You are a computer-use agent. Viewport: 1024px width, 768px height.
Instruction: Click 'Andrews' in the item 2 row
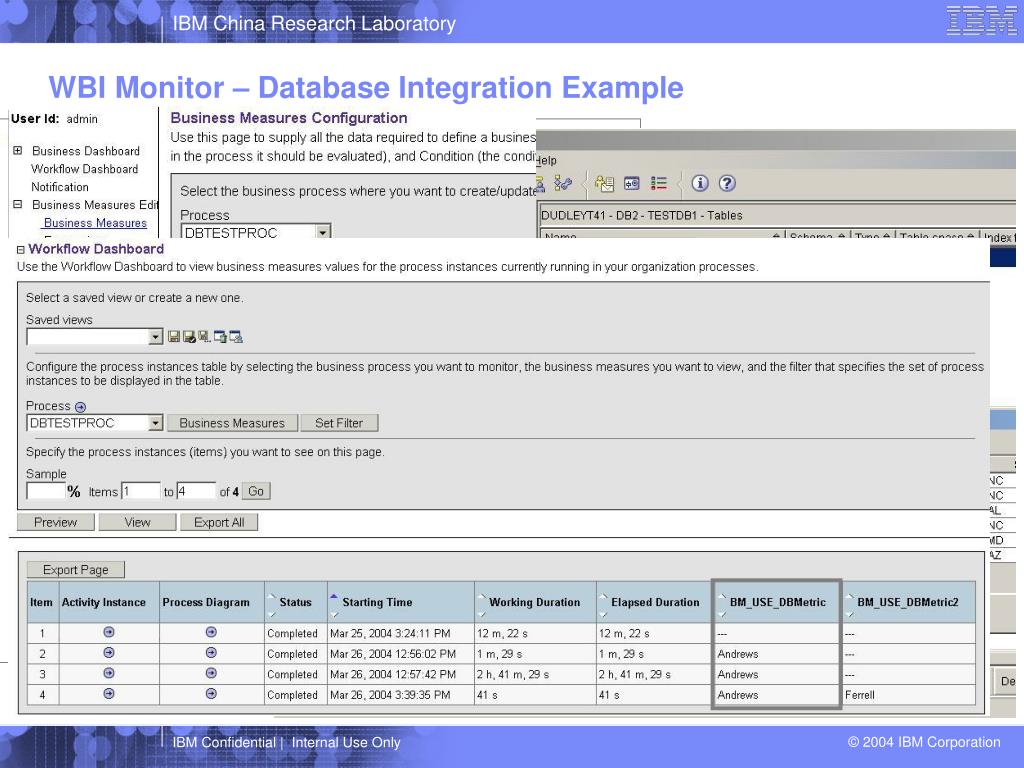pos(738,654)
